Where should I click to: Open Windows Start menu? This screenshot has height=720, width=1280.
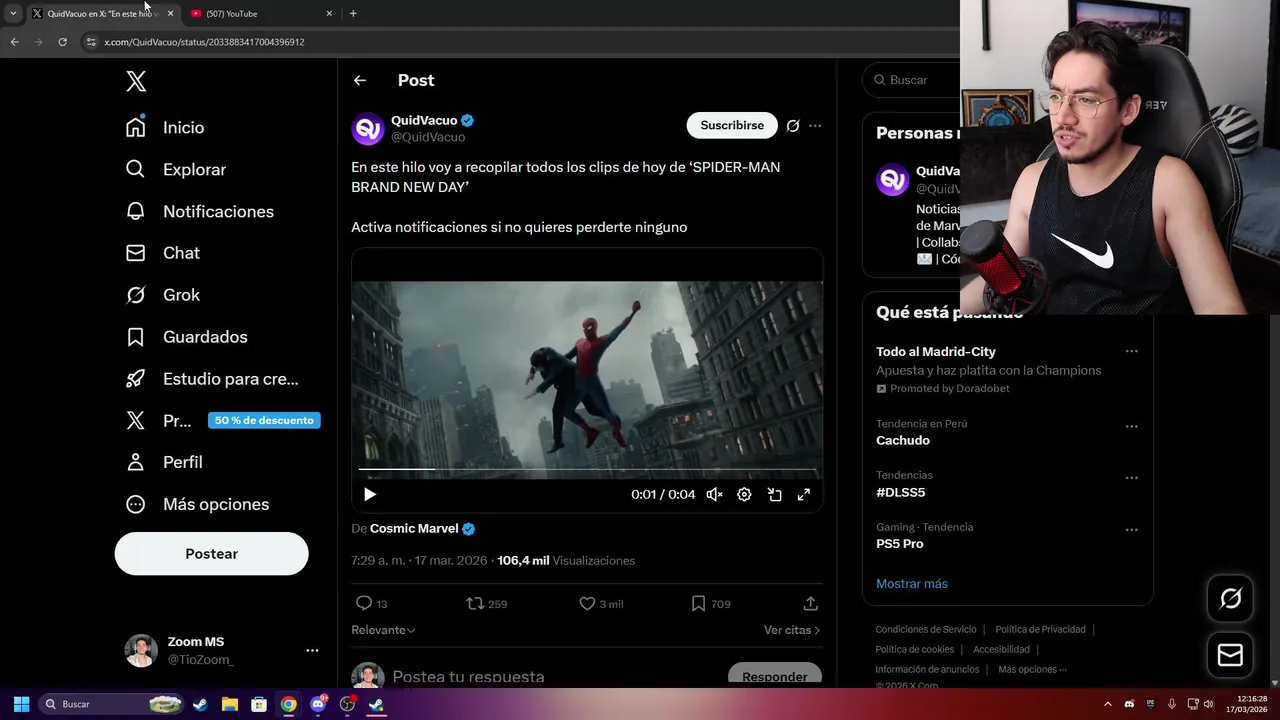pos(21,704)
